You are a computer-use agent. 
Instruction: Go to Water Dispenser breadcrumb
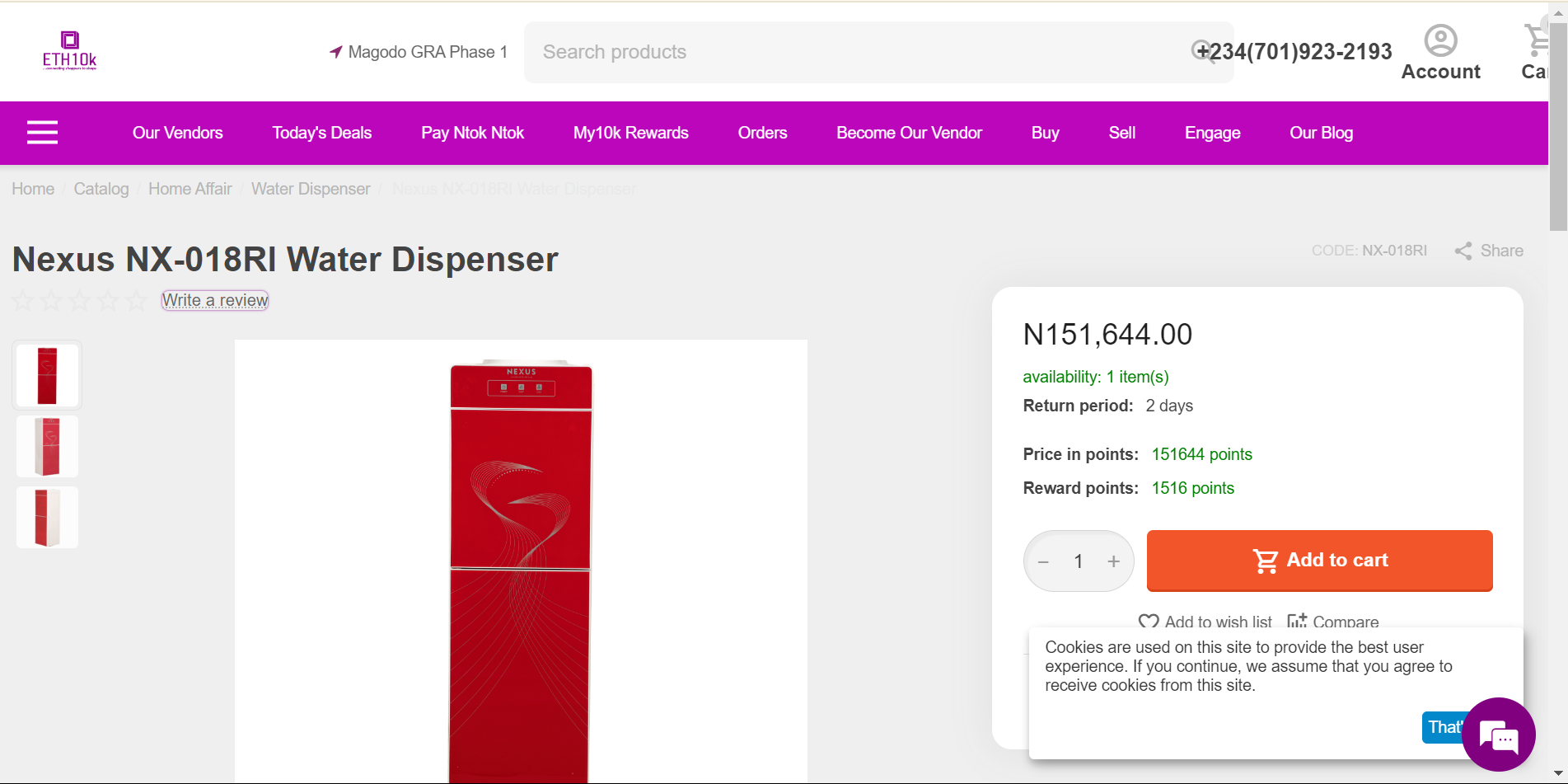click(311, 189)
